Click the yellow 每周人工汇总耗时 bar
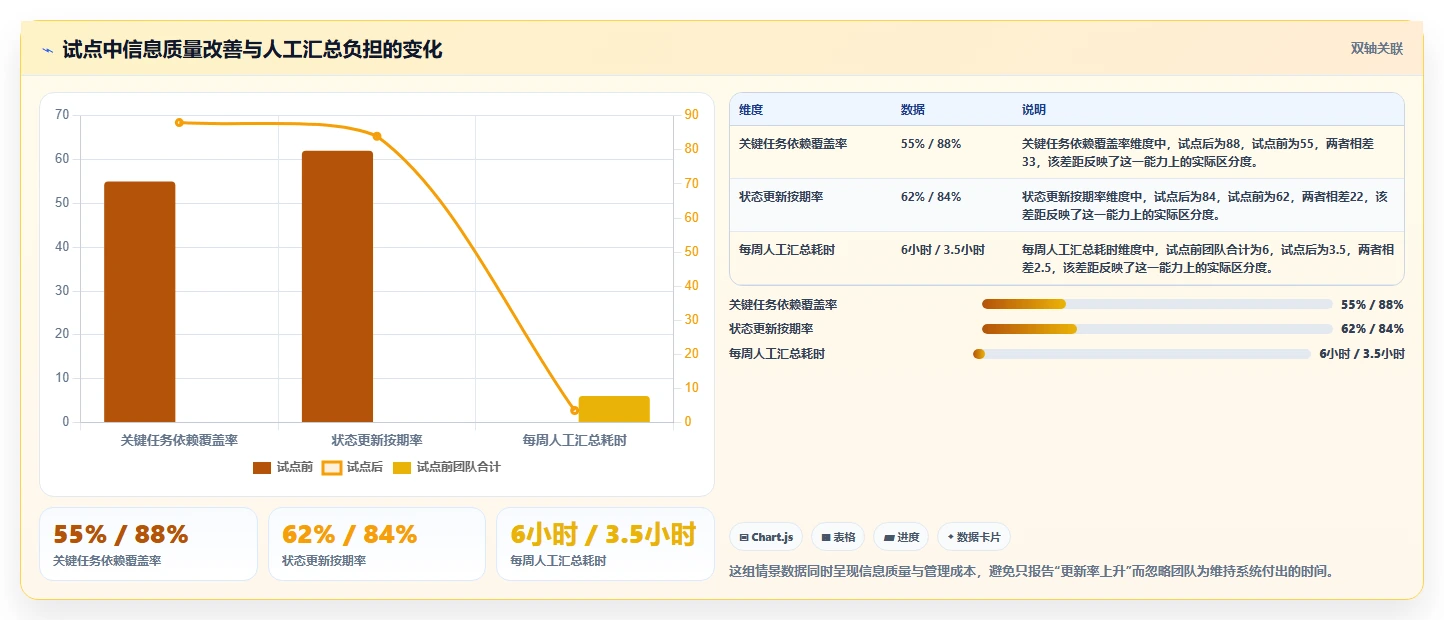 614,409
